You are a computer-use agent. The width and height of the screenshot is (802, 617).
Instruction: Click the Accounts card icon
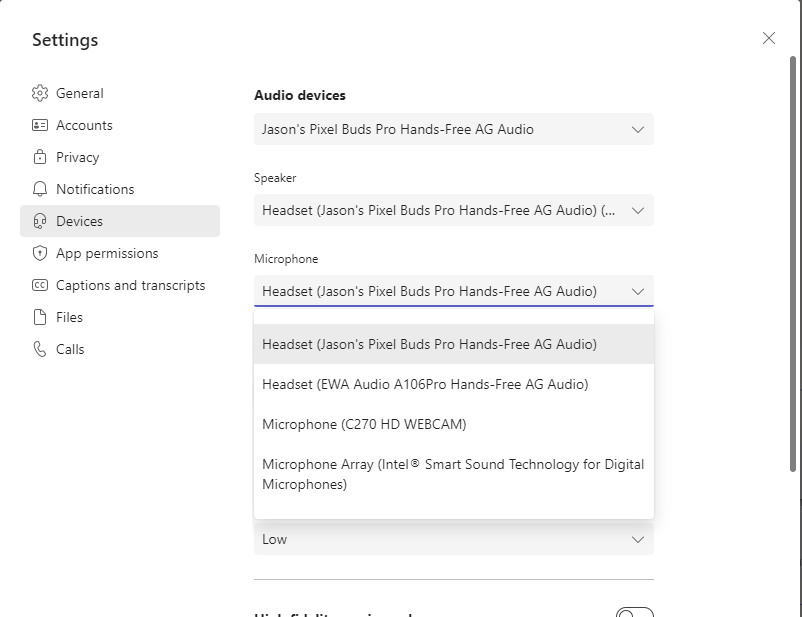click(40, 125)
